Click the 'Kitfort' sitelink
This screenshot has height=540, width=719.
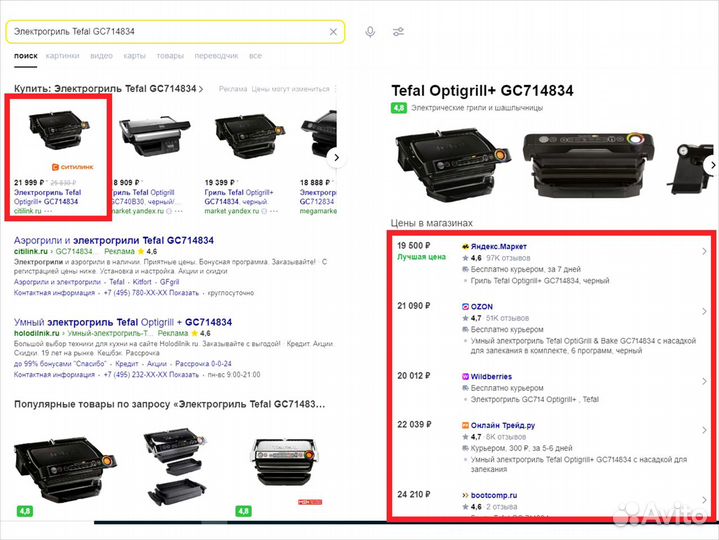click(142, 282)
